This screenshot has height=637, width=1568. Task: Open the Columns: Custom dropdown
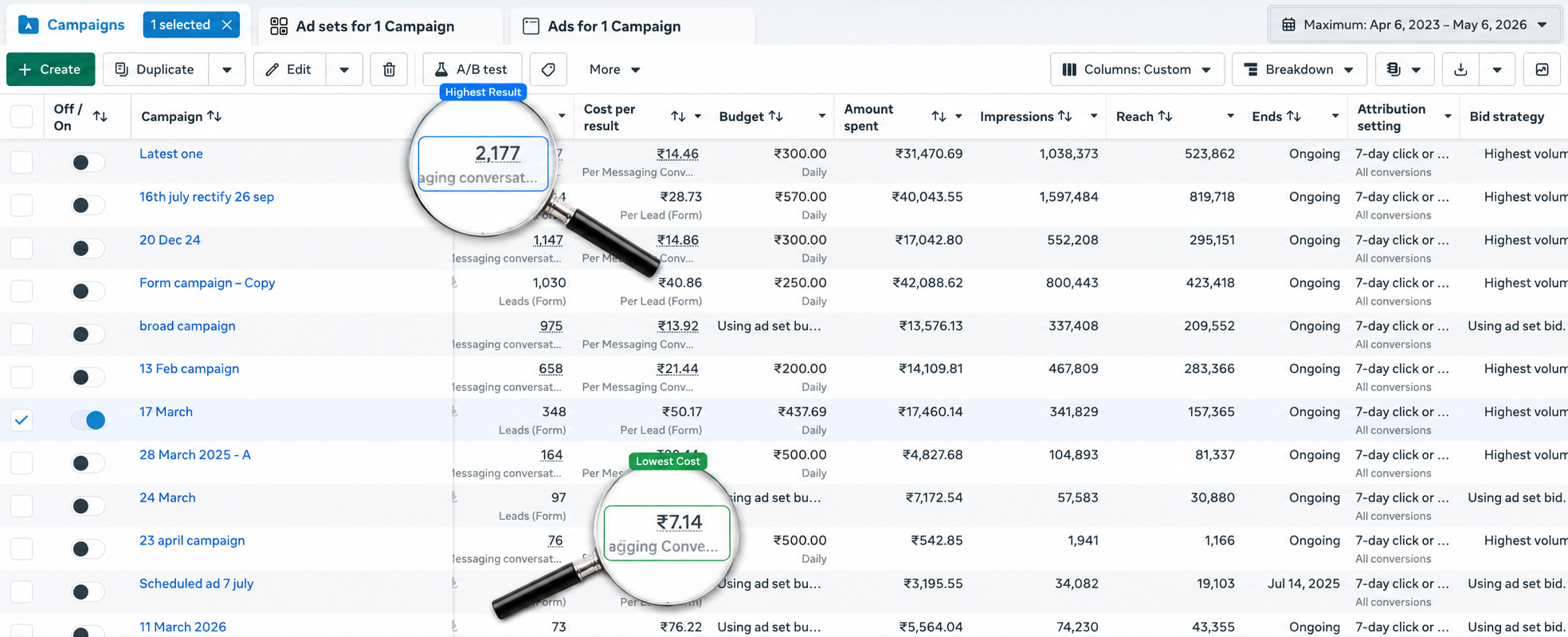tap(1137, 69)
